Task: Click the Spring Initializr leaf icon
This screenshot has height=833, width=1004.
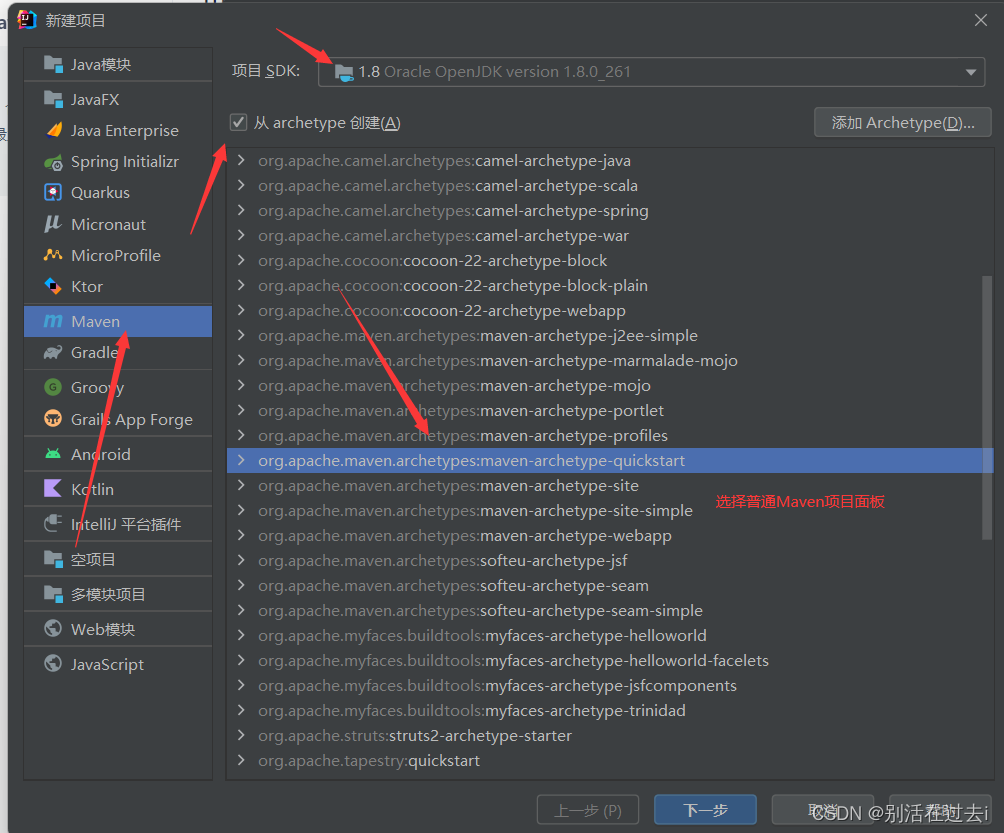Action: 53,162
